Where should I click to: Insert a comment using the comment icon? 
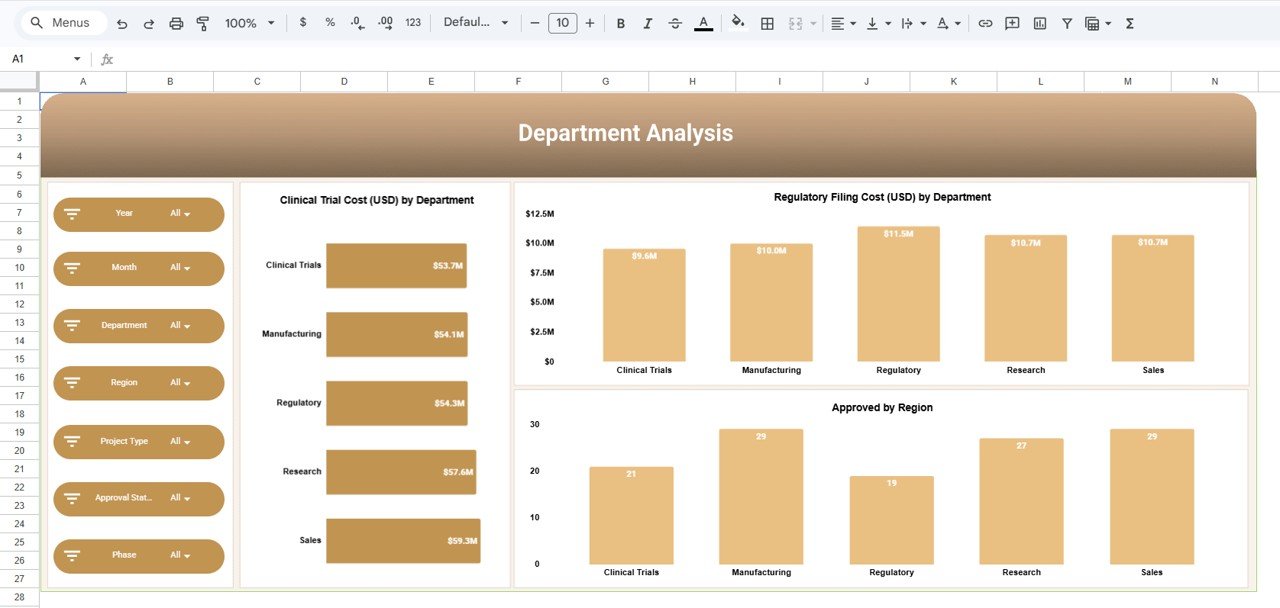tap(1012, 22)
